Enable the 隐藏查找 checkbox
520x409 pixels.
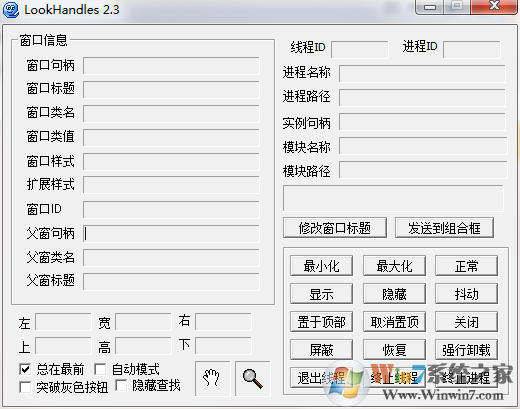[121, 385]
